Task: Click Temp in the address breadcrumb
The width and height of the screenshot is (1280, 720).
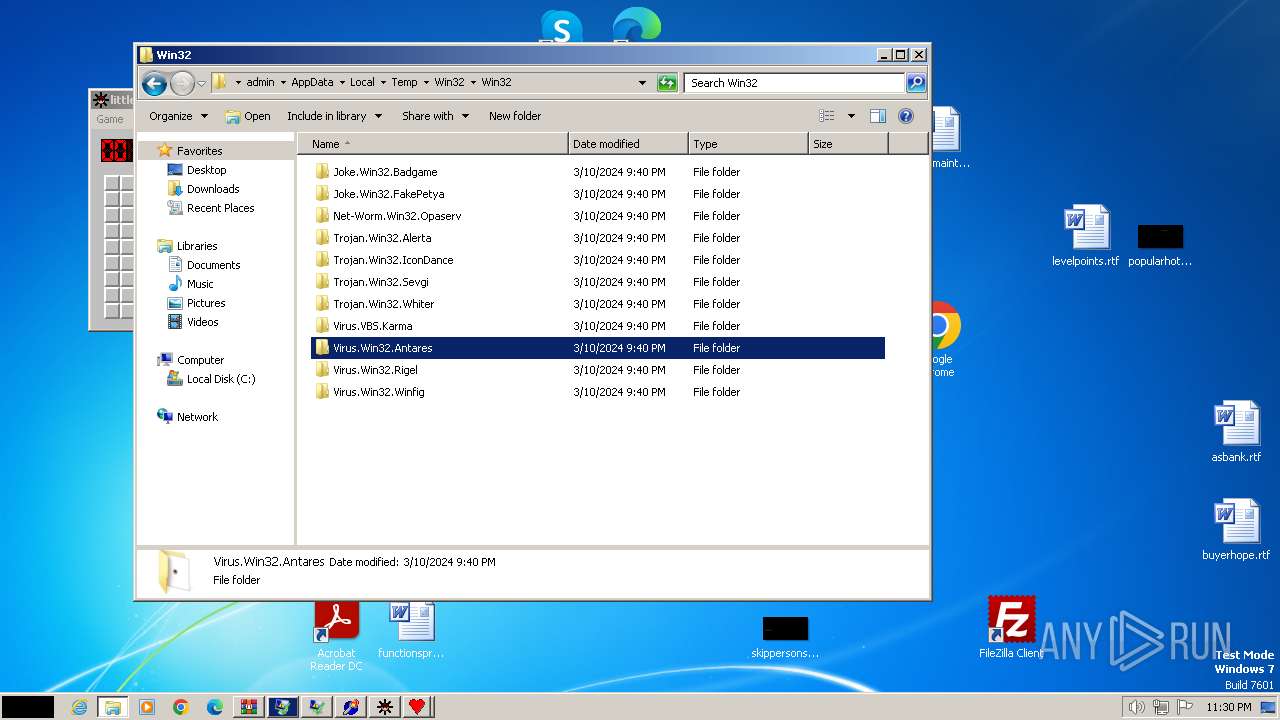Action: pos(404,83)
